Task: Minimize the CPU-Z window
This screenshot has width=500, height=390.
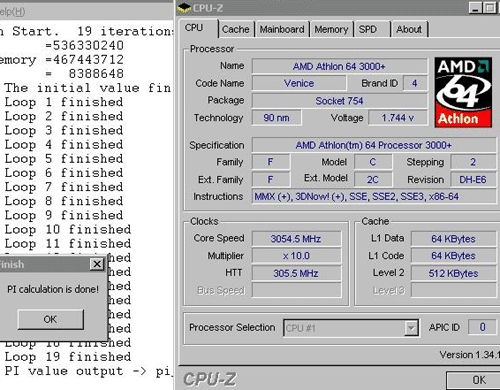Action: tap(475, 8)
